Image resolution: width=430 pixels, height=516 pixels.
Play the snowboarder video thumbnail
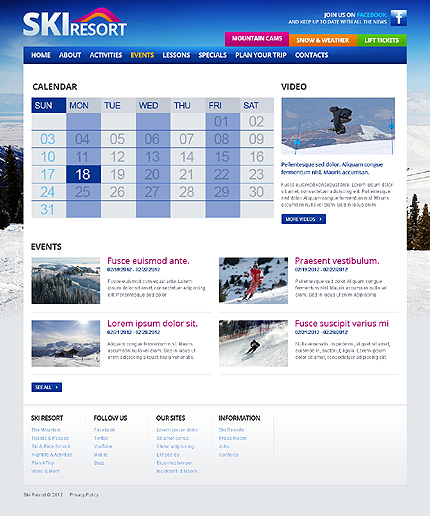coord(338,126)
